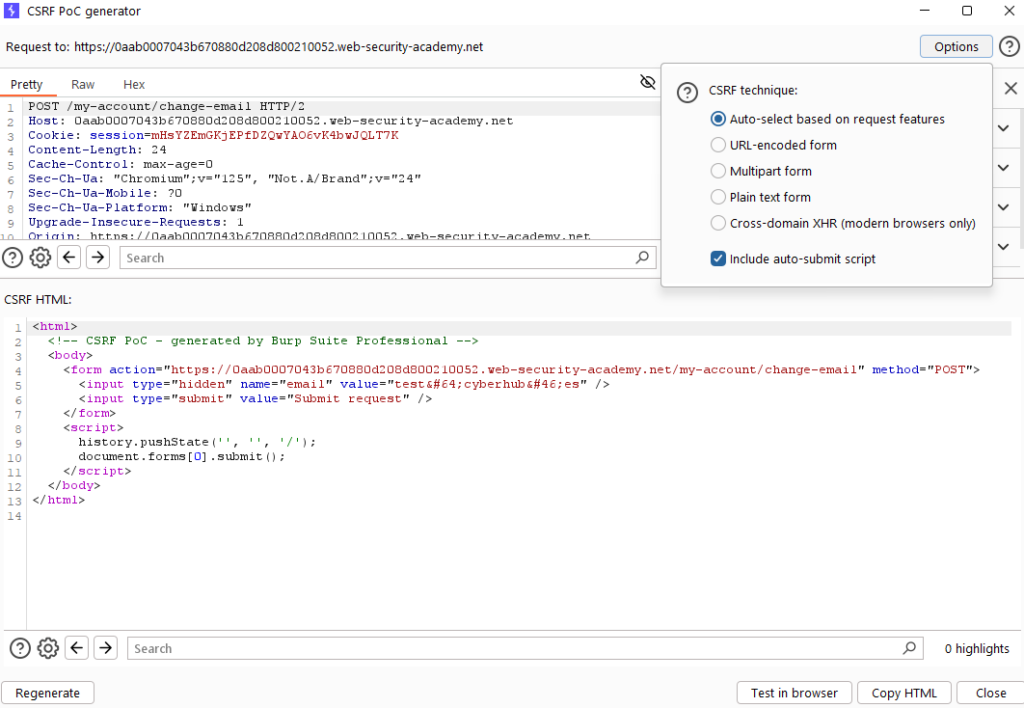Click the hidden email input line
The width and height of the screenshot is (1024, 708).
click(x=344, y=384)
